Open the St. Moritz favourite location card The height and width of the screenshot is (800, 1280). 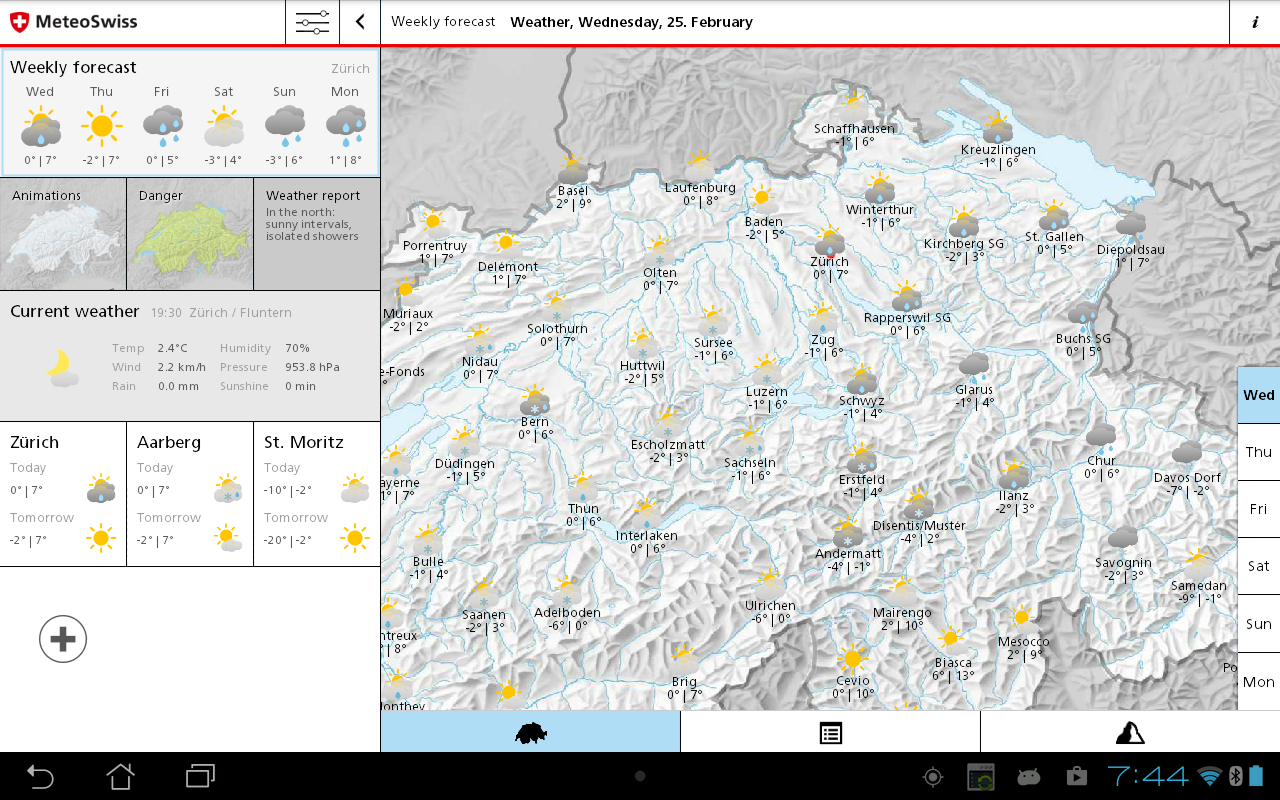pos(317,494)
